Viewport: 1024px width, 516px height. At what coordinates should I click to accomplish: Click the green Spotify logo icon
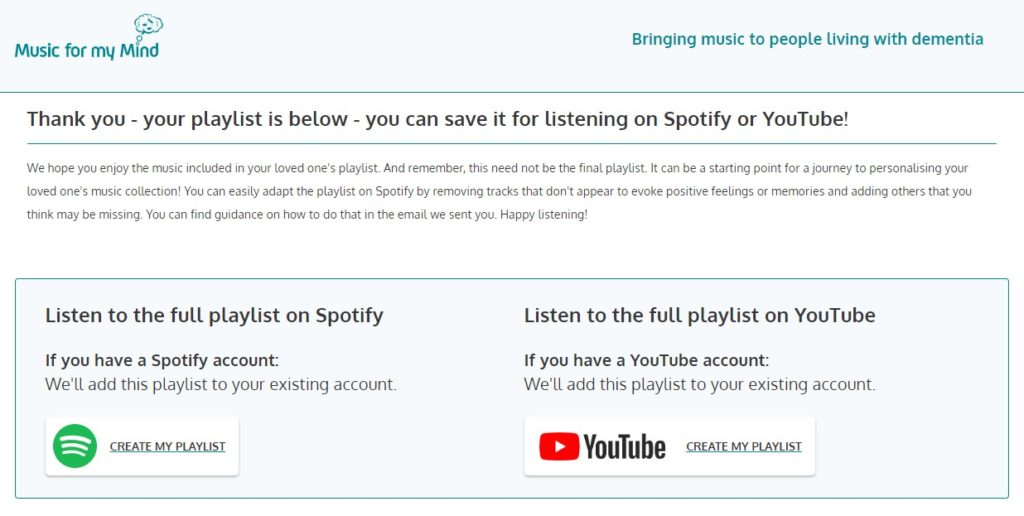pos(75,446)
